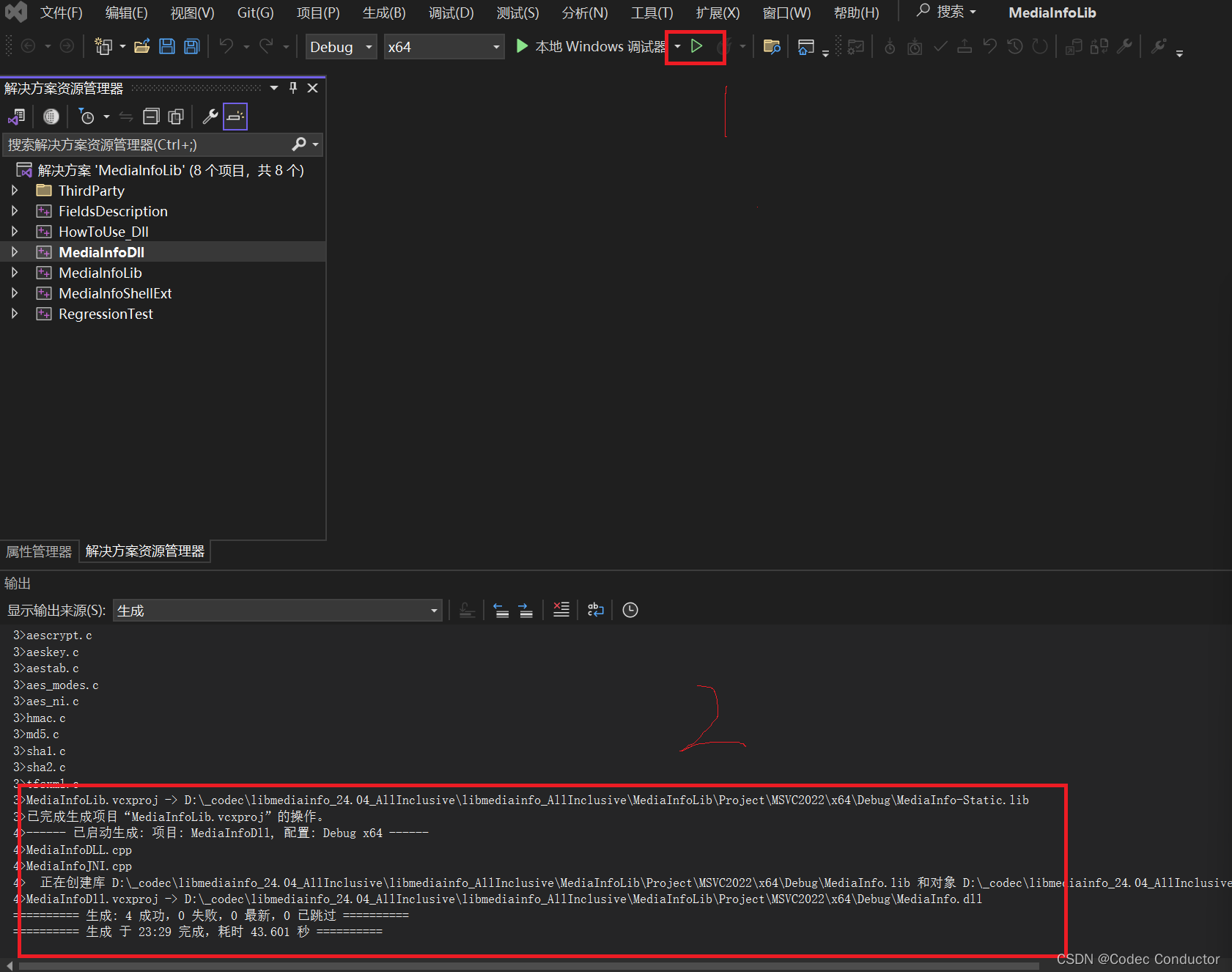Screen dimensions: 1232x972
Task: Expand the ThirdParty folder
Action: pyautogui.click(x=15, y=191)
